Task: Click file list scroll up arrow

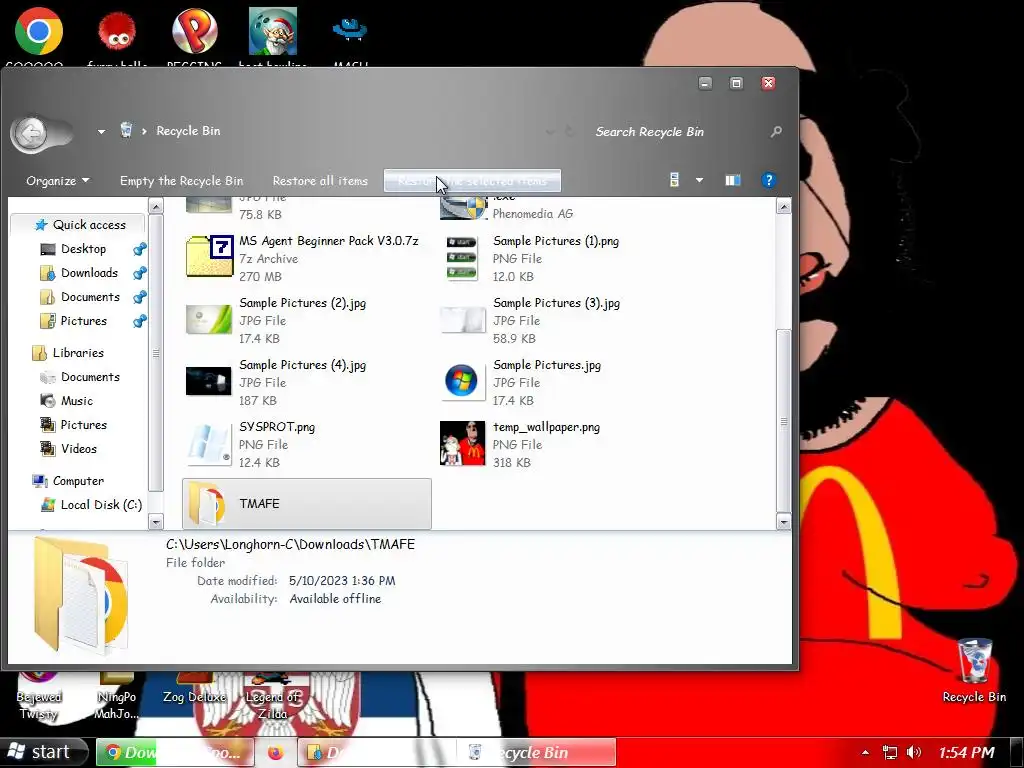Action: click(x=784, y=207)
